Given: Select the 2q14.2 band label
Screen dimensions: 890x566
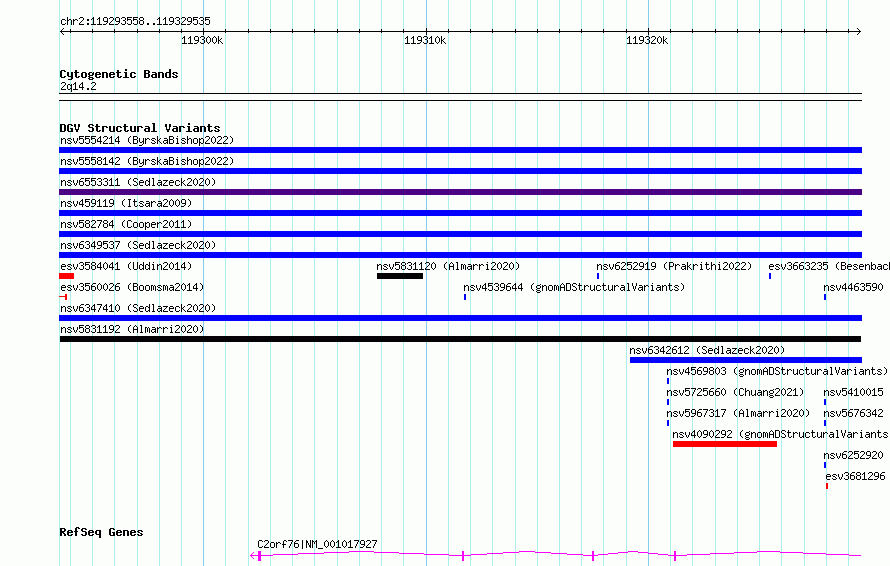Looking at the screenshot, I should (x=78, y=86).
